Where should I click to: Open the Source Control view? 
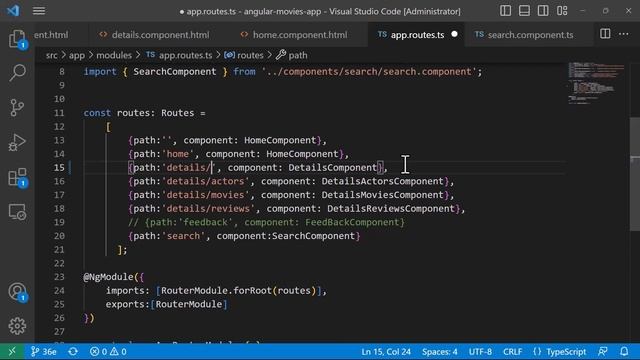[17, 108]
